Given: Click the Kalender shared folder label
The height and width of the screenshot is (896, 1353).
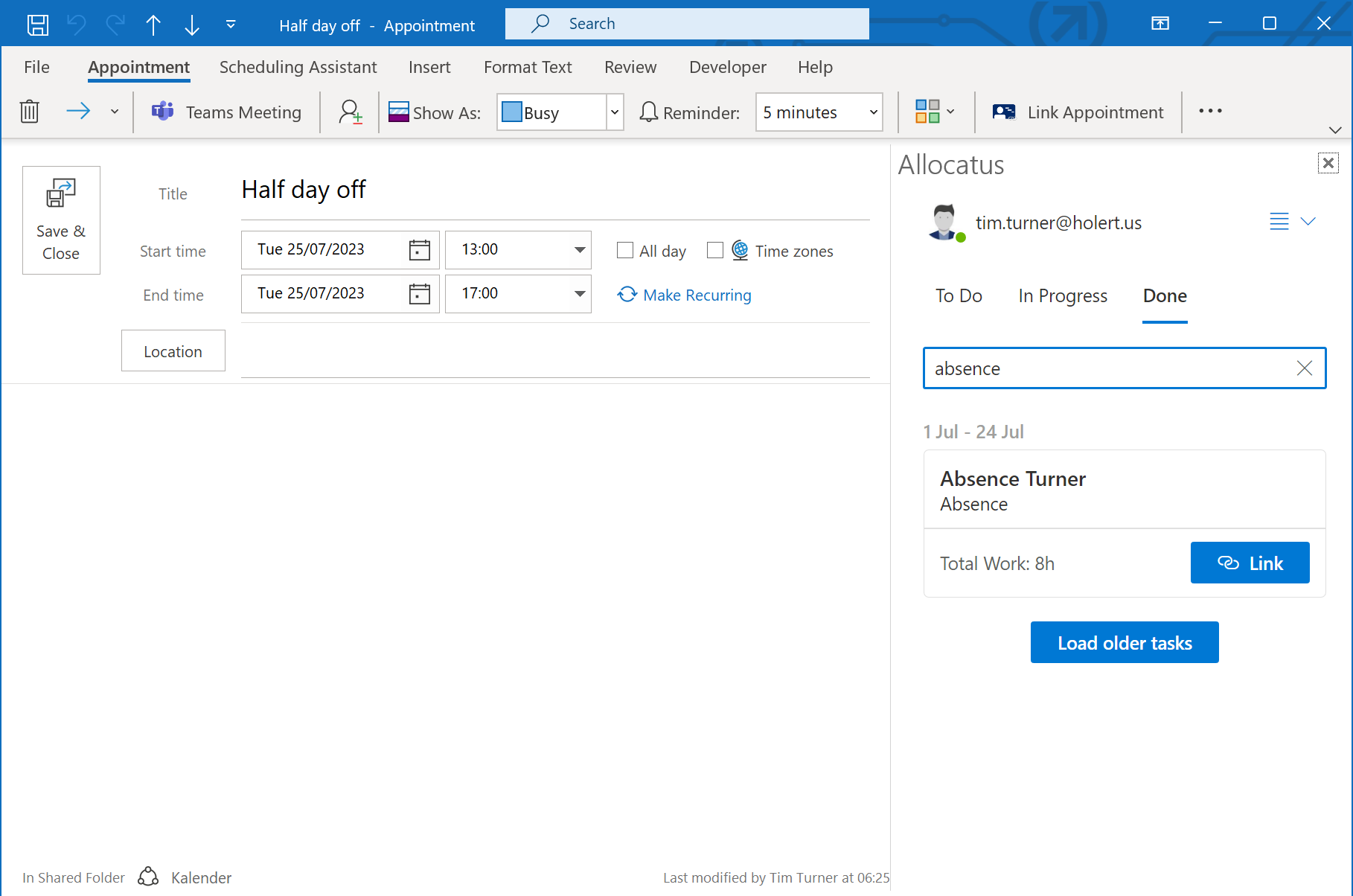Looking at the screenshot, I should click(201, 878).
